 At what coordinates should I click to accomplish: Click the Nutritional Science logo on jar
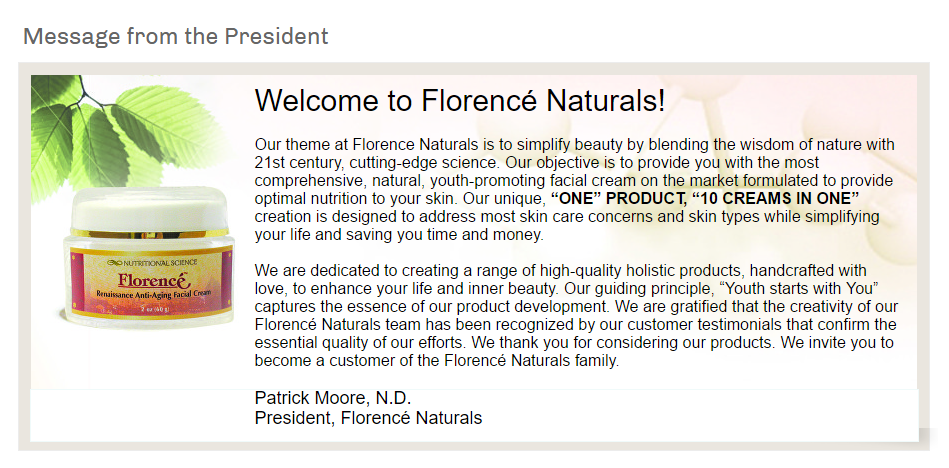151,263
